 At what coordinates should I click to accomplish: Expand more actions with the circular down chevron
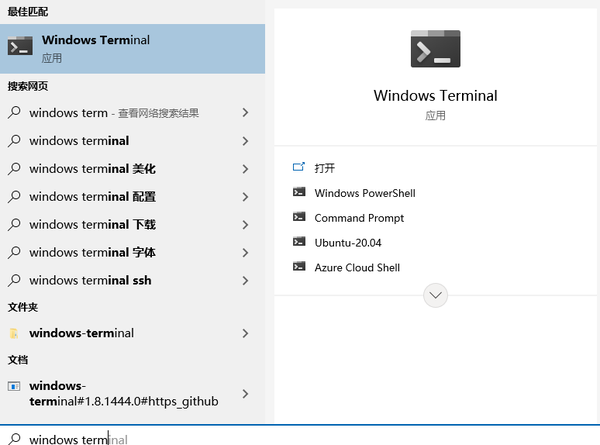pyautogui.click(x=435, y=295)
